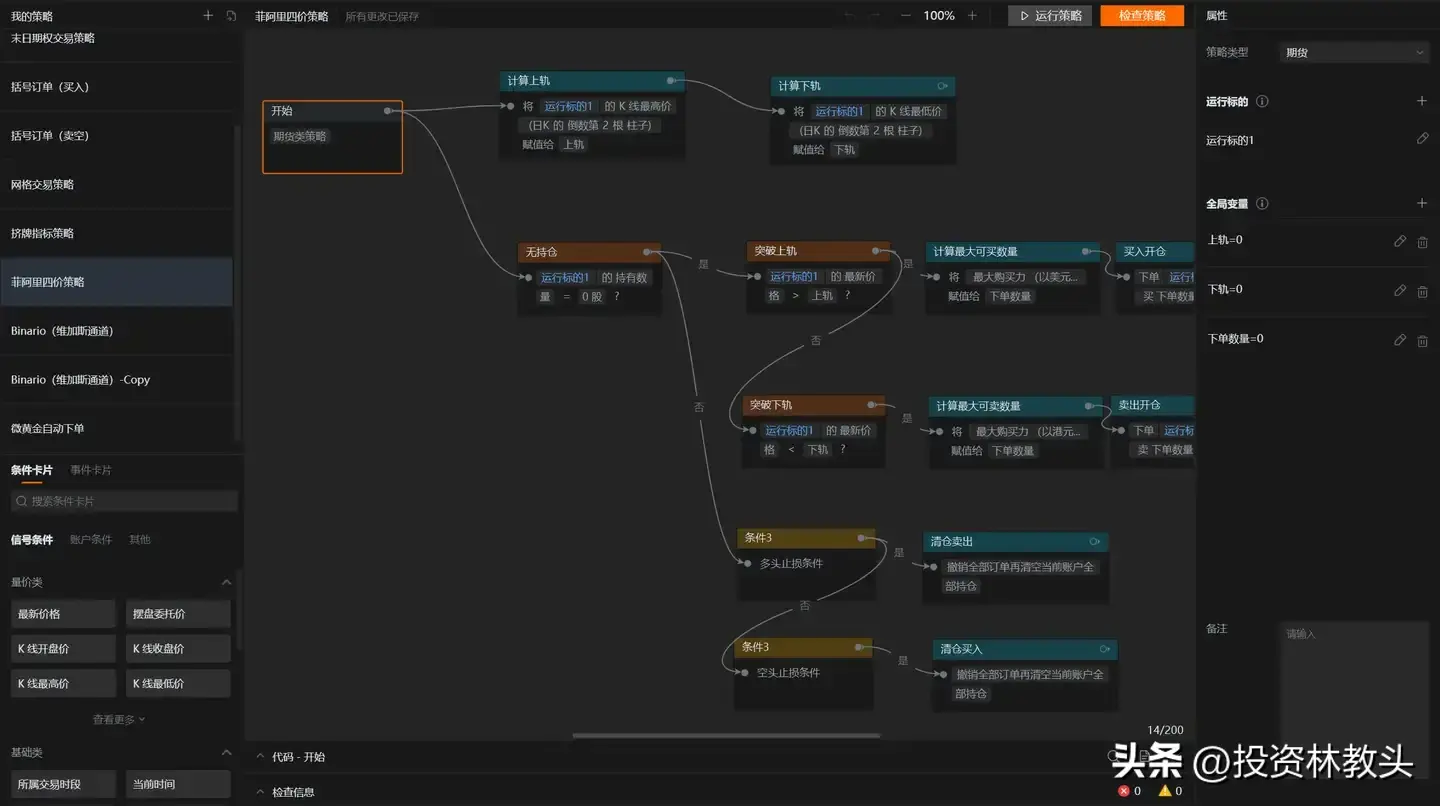Image resolution: width=1440 pixels, height=806 pixels.
Task: Open the 网格交易策略 strategy
Action: 116,185
